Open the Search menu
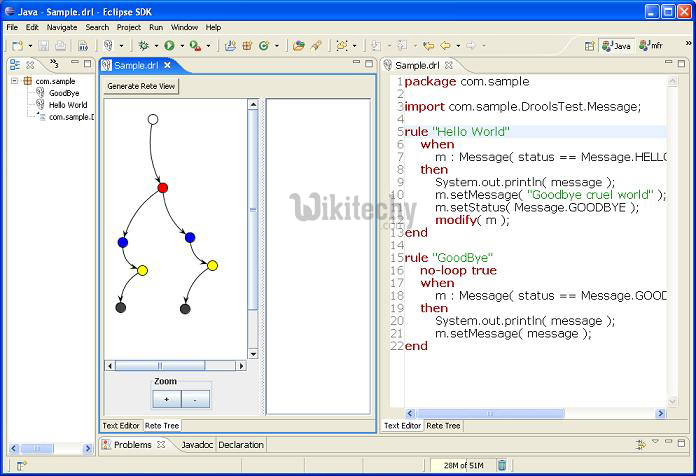This screenshot has width=696, height=476. click(x=97, y=27)
